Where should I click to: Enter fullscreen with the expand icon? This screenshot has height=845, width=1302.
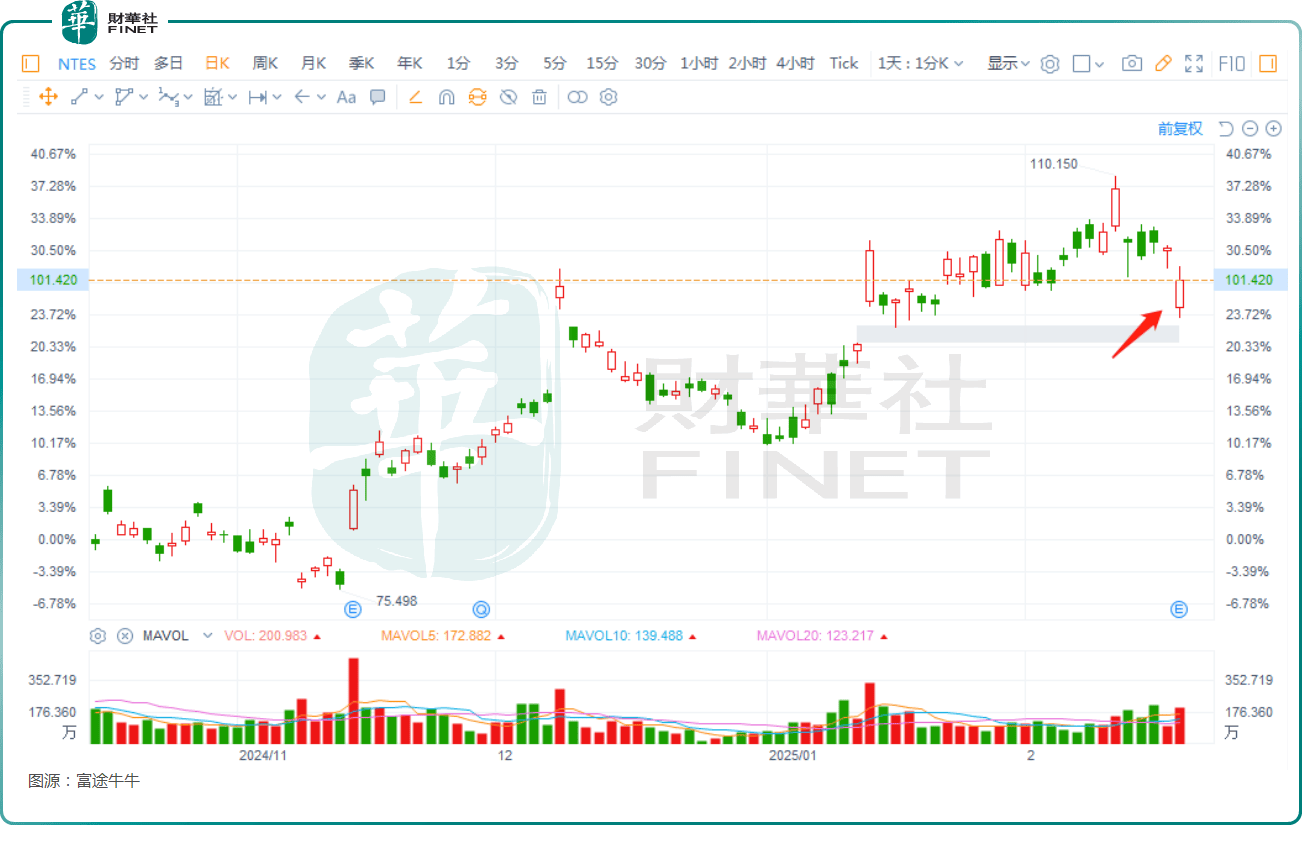click(x=1194, y=63)
